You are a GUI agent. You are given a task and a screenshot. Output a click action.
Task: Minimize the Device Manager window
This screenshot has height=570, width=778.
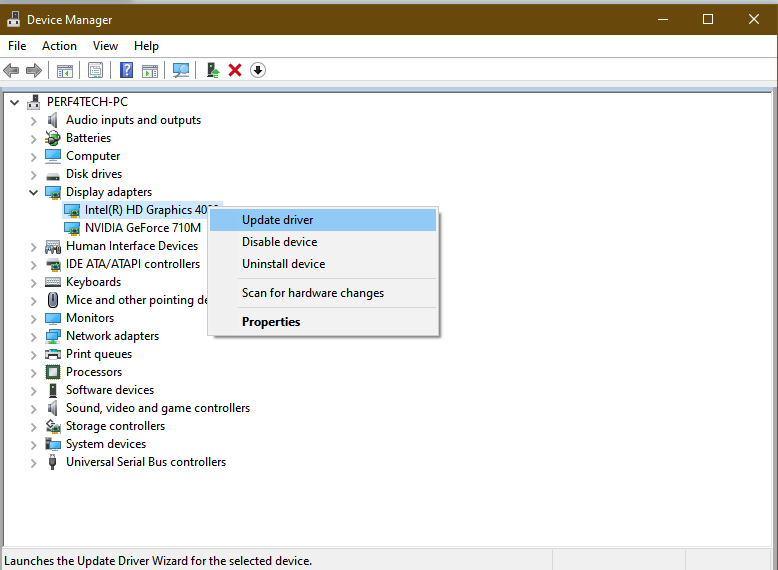click(x=663, y=19)
